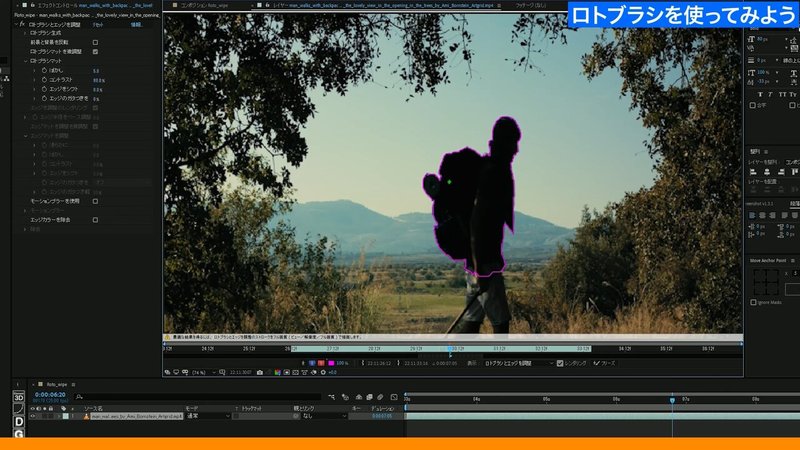The width and height of the screenshot is (800, 450).
Task: Click the current-time marker in Layer panel ruler
Action: pyautogui.click(x=449, y=349)
